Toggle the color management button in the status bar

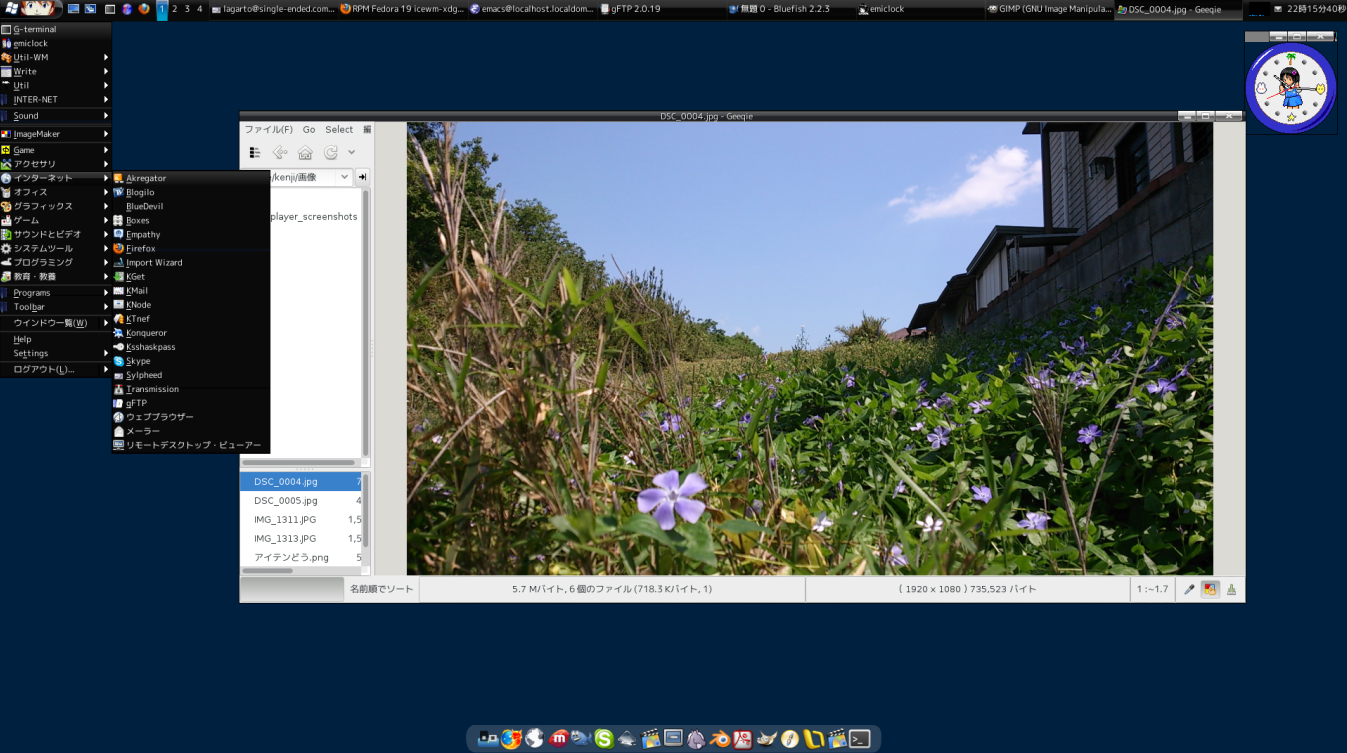coord(1210,589)
